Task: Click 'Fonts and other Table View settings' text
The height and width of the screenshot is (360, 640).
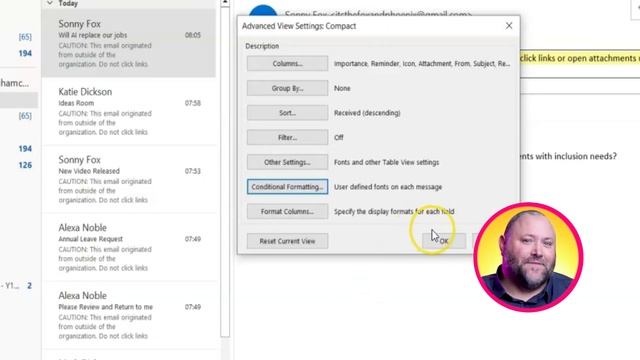Action: pyautogui.click(x=387, y=162)
